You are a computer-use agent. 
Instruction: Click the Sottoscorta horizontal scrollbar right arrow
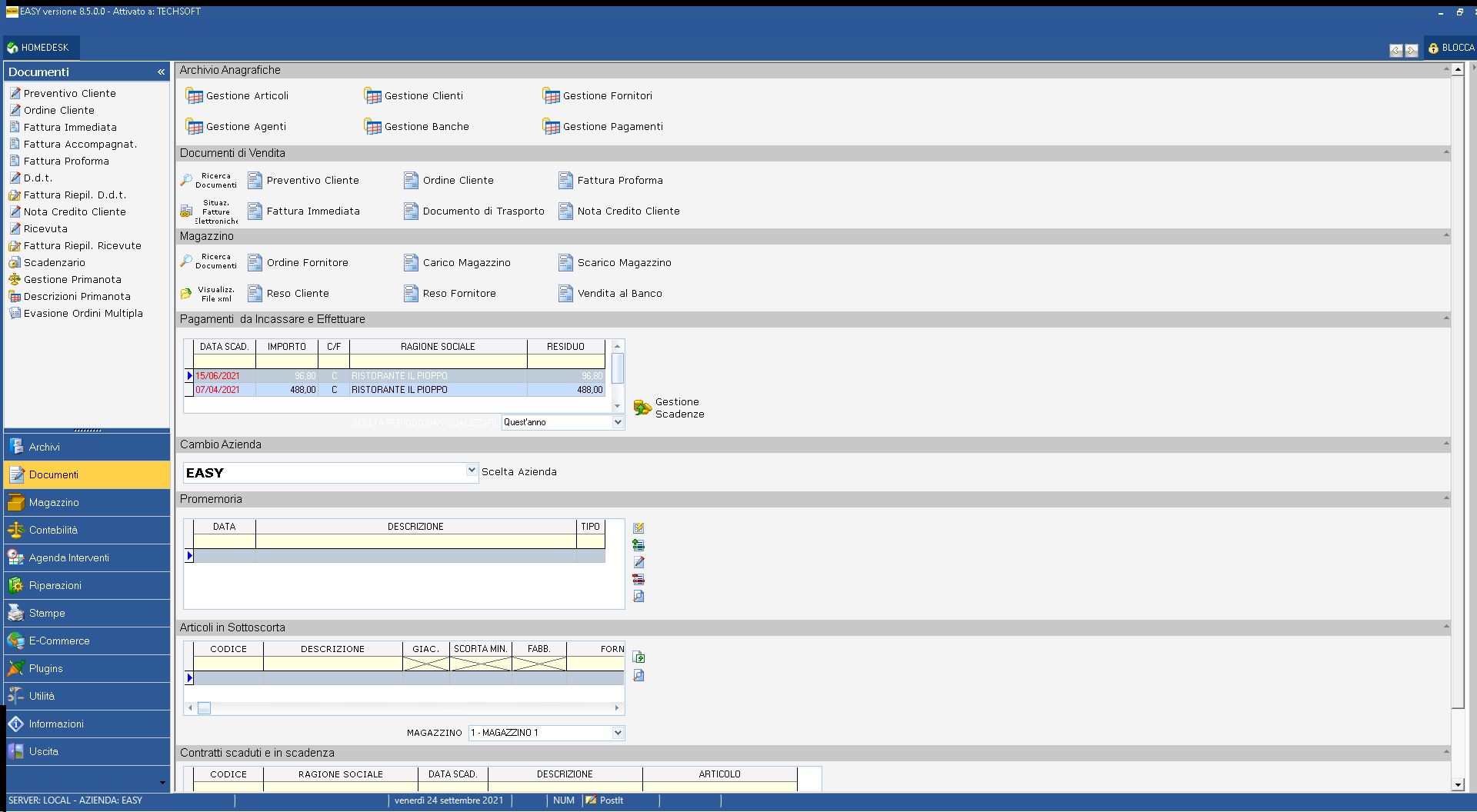pos(617,708)
